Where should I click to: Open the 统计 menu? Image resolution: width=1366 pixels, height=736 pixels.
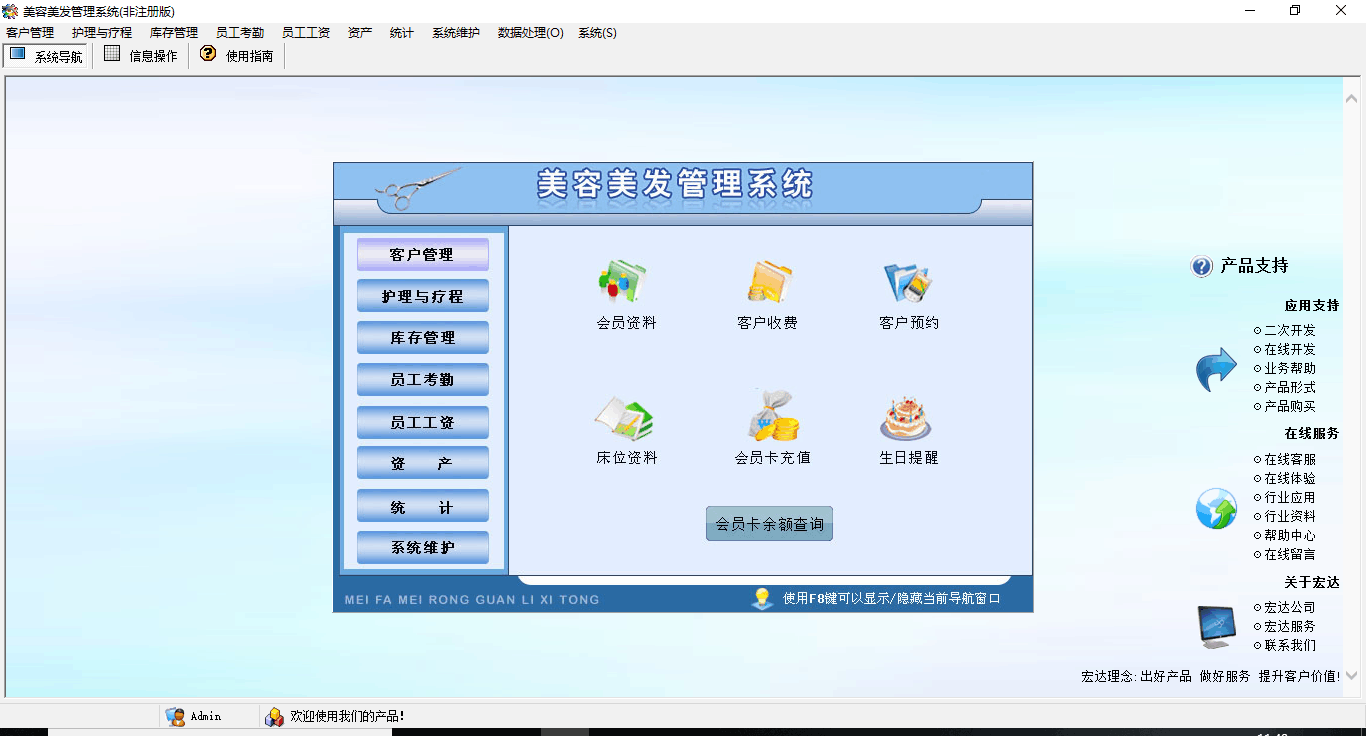(x=402, y=33)
